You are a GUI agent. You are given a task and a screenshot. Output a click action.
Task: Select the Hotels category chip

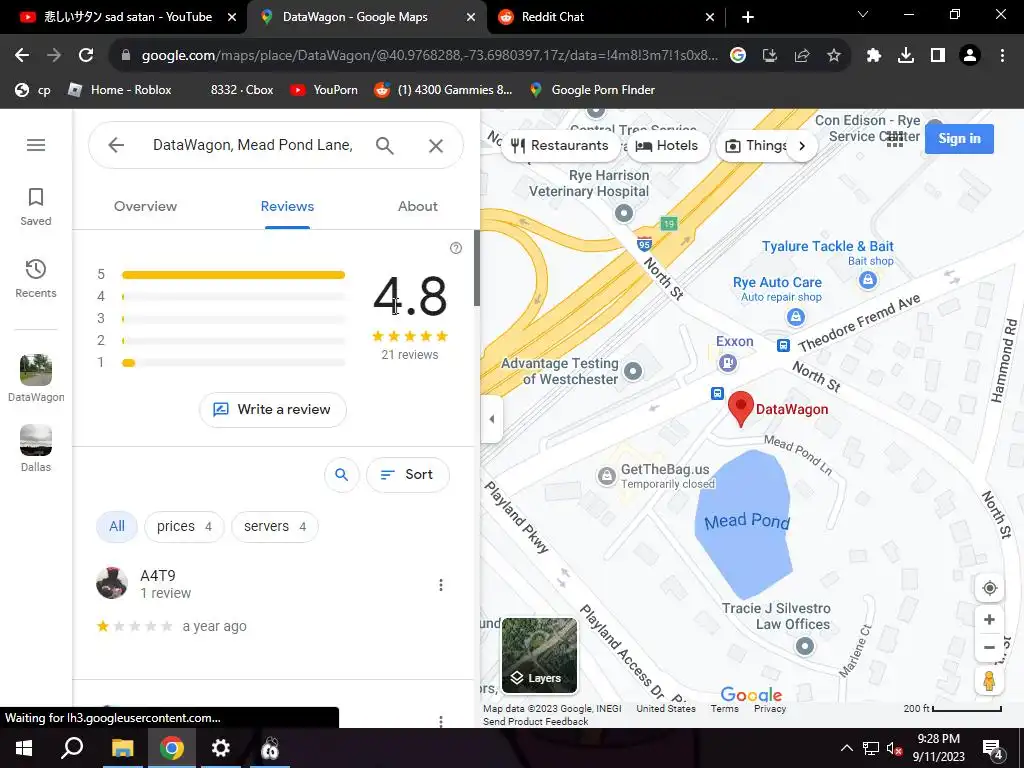667,146
